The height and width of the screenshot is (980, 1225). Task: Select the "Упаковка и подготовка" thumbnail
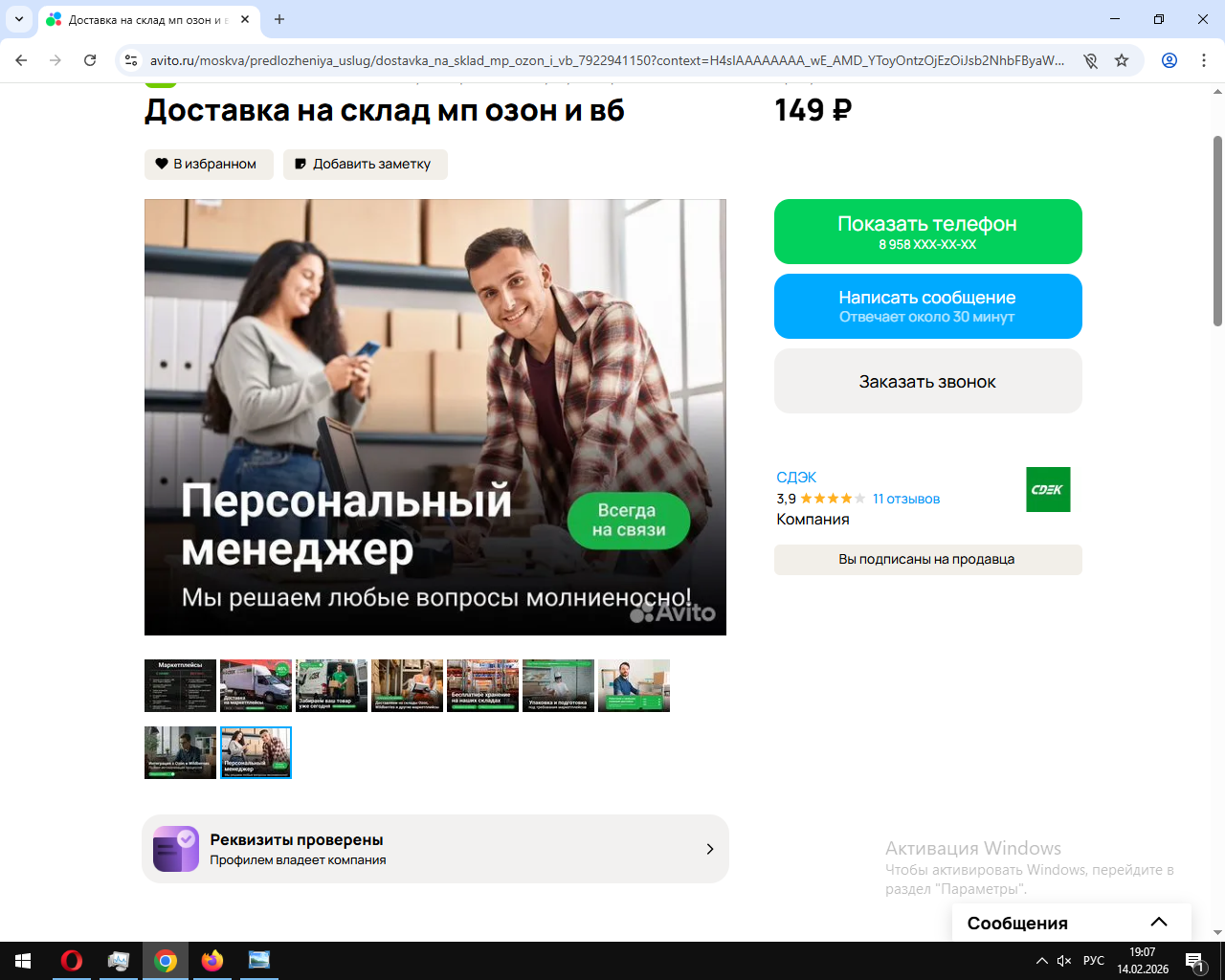[558, 685]
